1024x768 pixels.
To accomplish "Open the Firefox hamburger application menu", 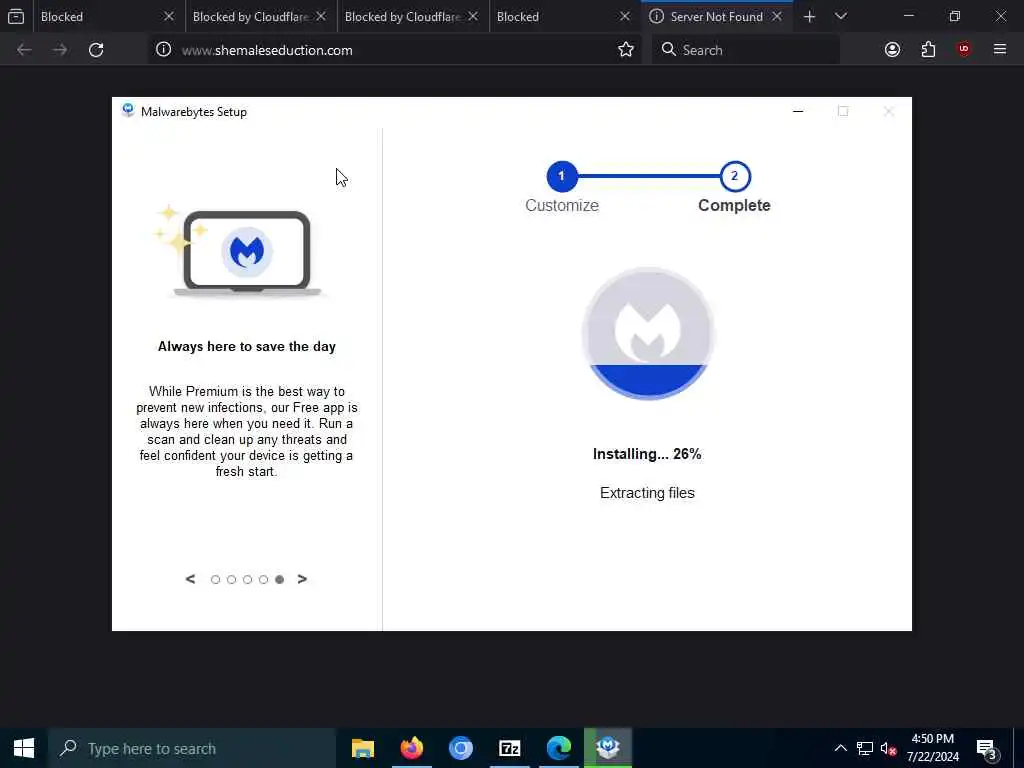I will click(1000, 49).
